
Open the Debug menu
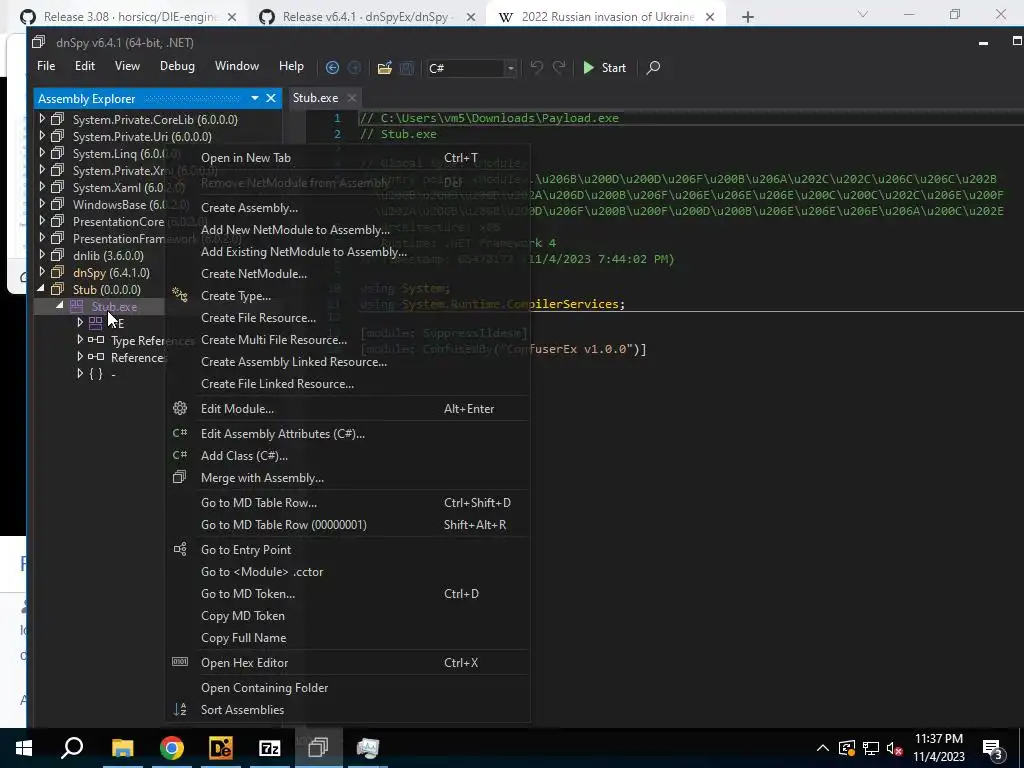[177, 66]
